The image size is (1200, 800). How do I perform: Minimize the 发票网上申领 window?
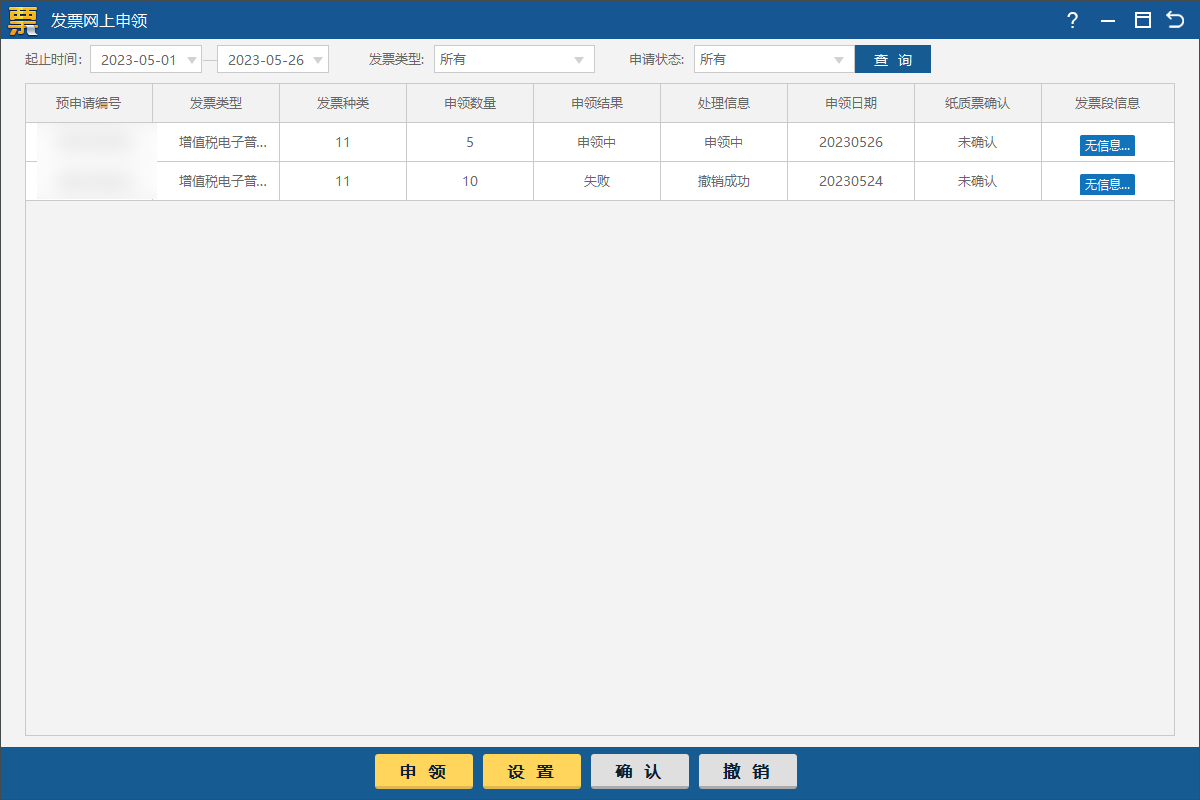tap(1107, 20)
